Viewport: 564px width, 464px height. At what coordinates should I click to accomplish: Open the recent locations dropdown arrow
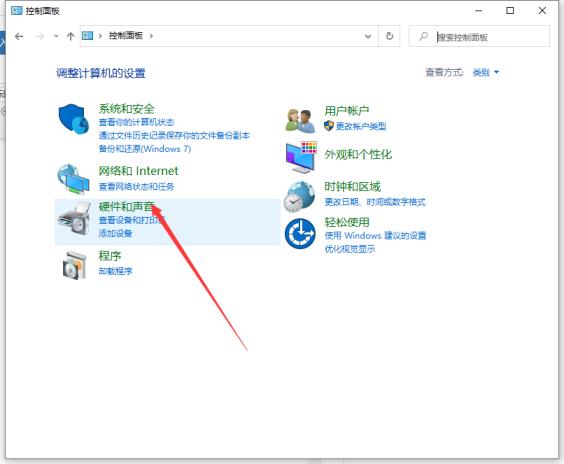(56, 36)
